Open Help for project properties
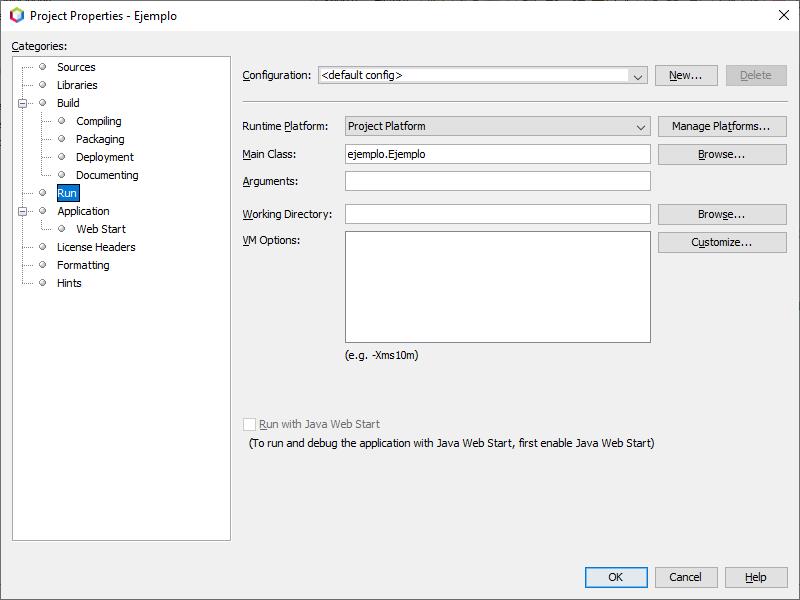This screenshot has width=800, height=600. tap(756, 577)
